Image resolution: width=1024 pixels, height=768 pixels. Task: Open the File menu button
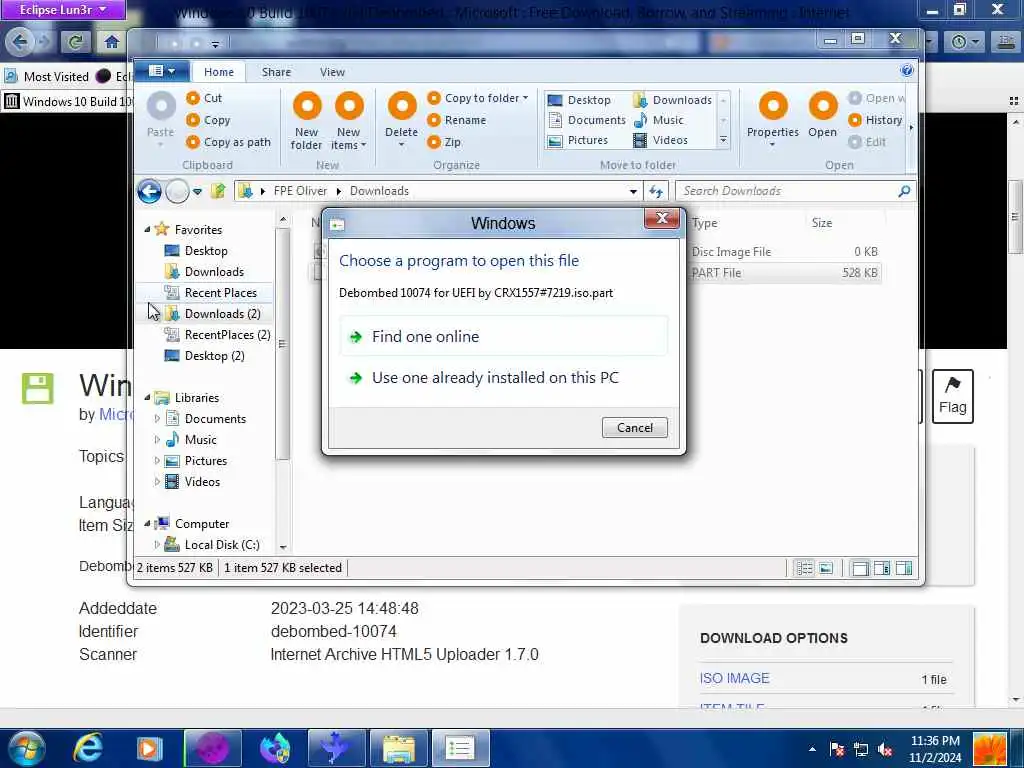(161, 71)
